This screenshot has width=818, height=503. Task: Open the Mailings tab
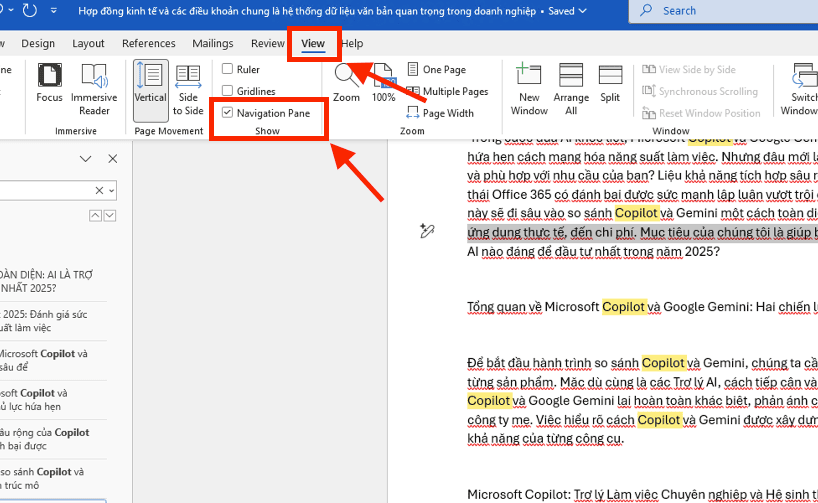tap(212, 43)
